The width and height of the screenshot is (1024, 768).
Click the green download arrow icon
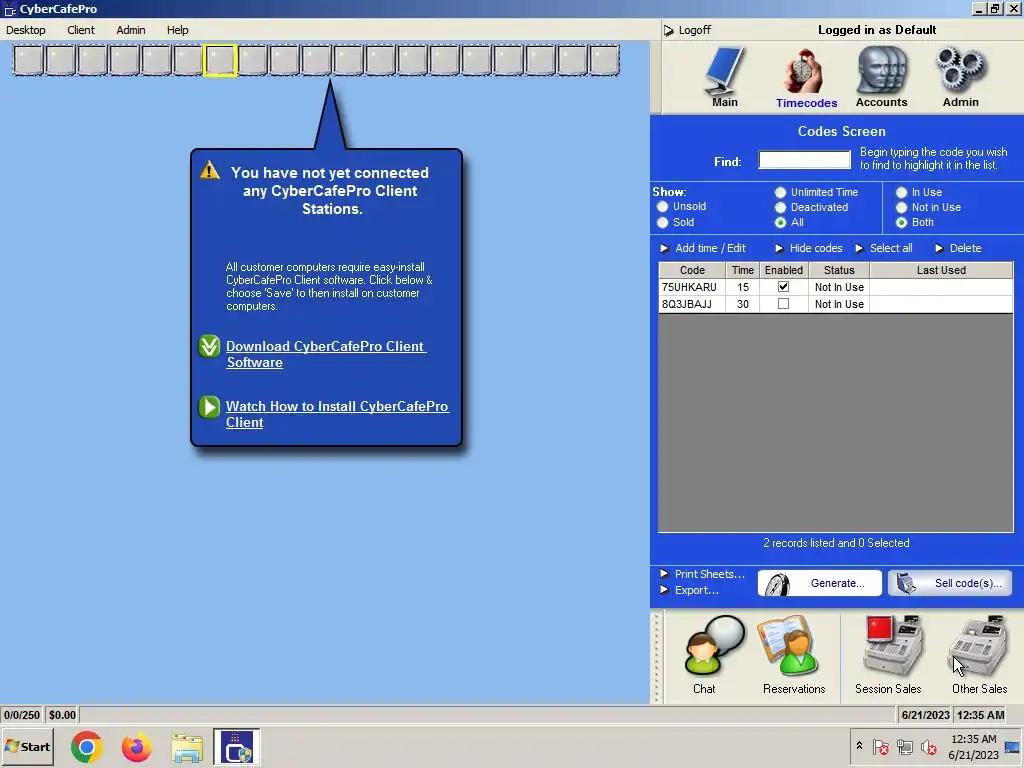[209, 346]
